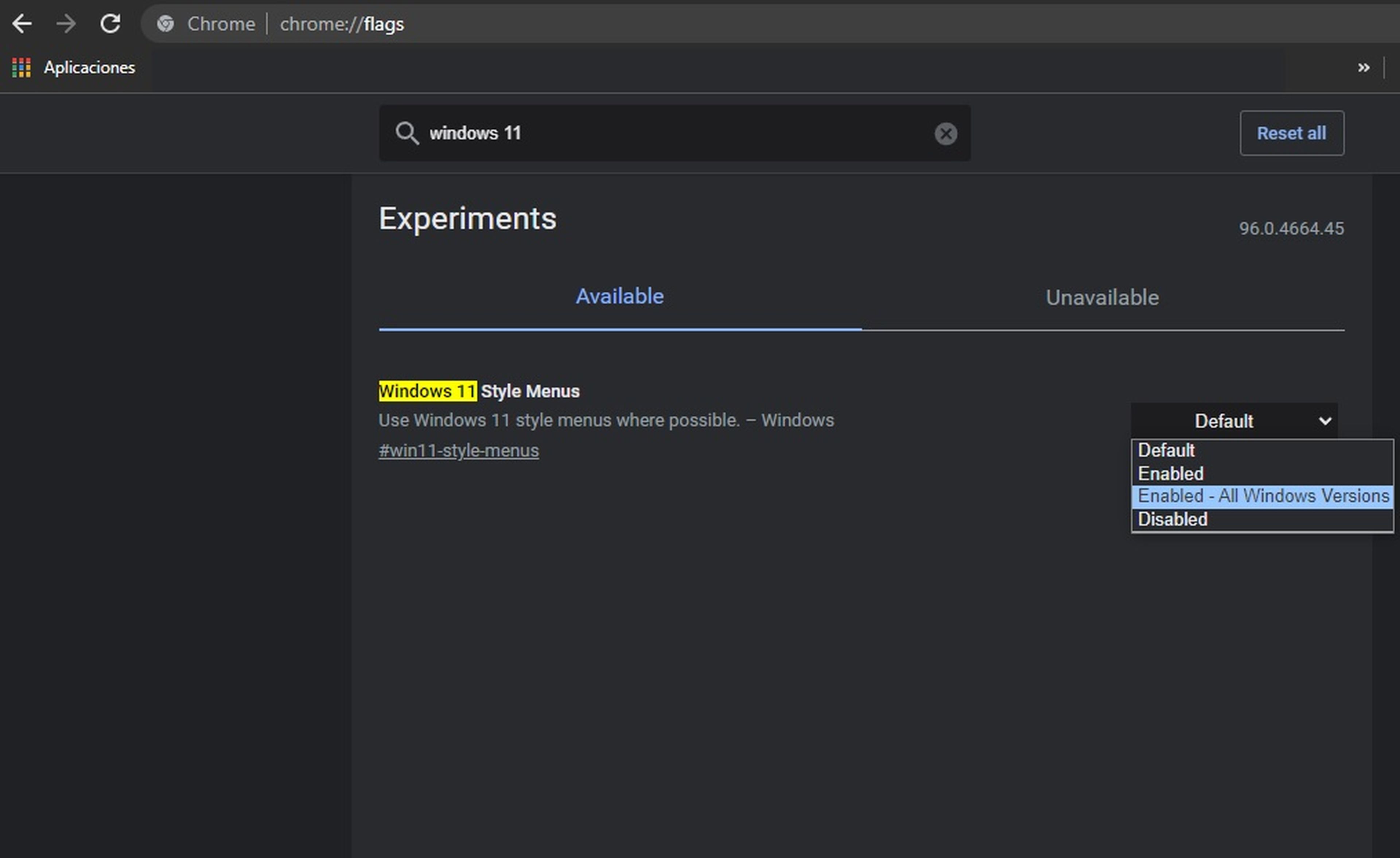The width and height of the screenshot is (1400, 858).
Task: Switch to the Available tab
Action: pyautogui.click(x=619, y=296)
